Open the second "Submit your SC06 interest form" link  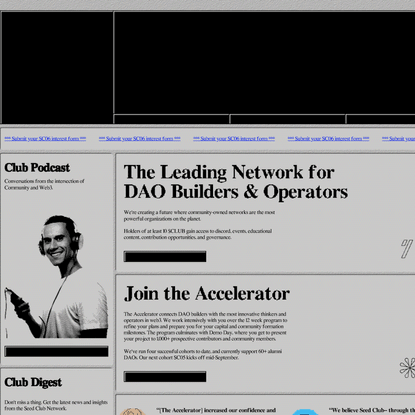(140, 139)
